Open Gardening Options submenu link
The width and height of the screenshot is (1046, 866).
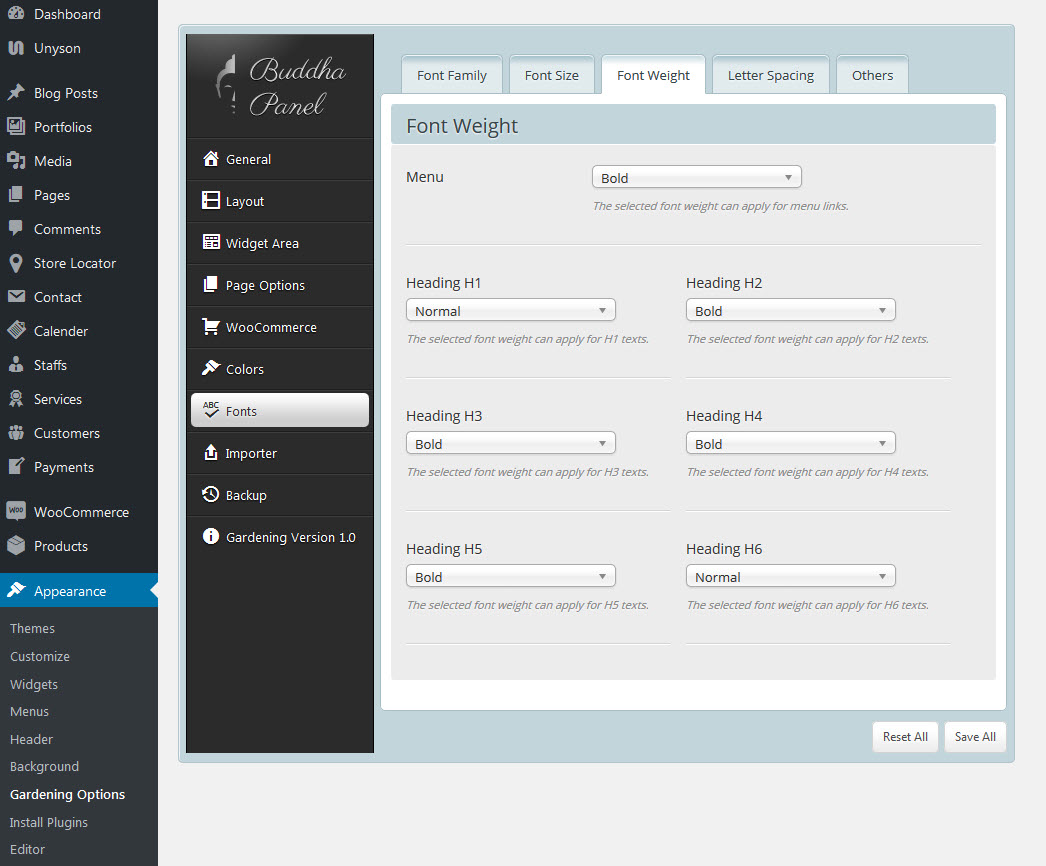(x=67, y=795)
